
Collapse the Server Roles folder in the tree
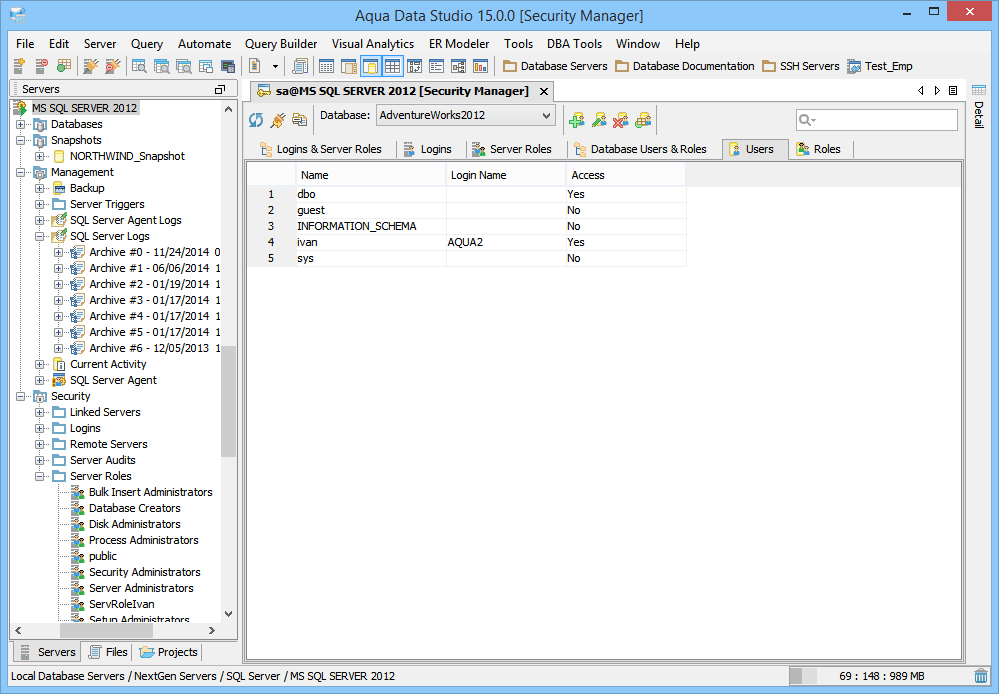pos(40,476)
